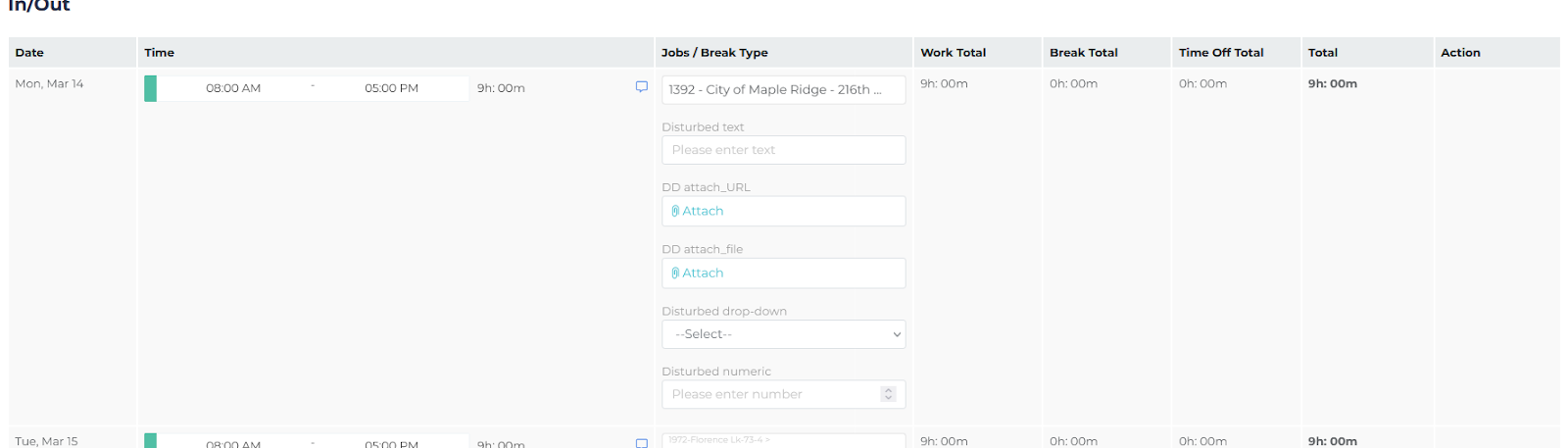Viewport: 1568px width, 448px height.
Task: Click the paperclip icon under DD attach_file
Action: coord(675,274)
